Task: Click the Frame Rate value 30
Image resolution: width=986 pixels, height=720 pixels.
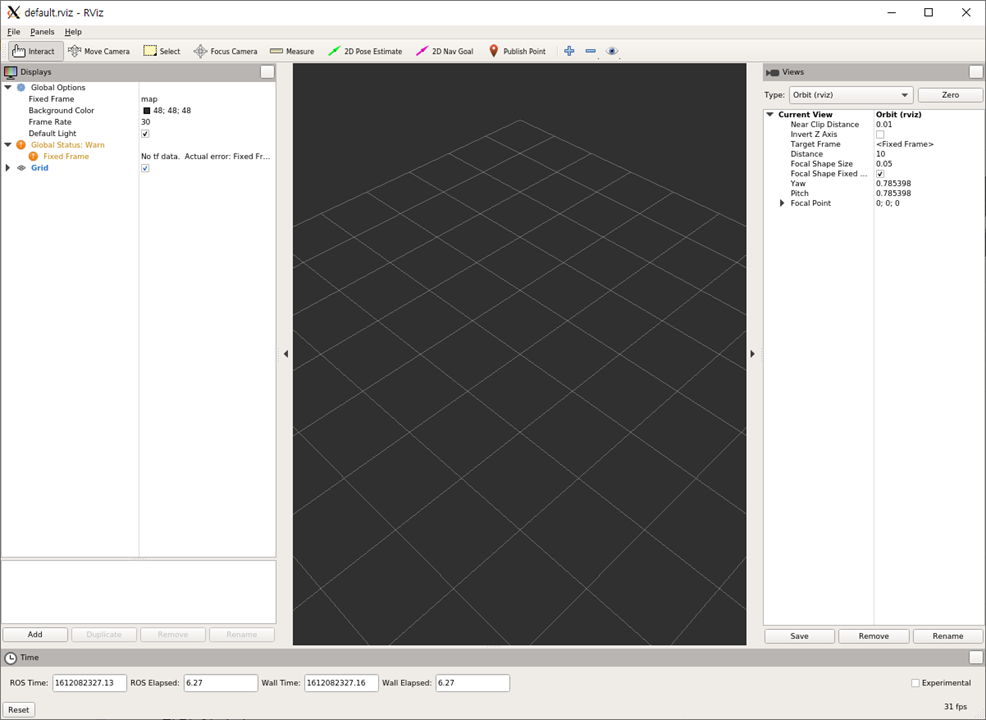Action: click(x=145, y=122)
